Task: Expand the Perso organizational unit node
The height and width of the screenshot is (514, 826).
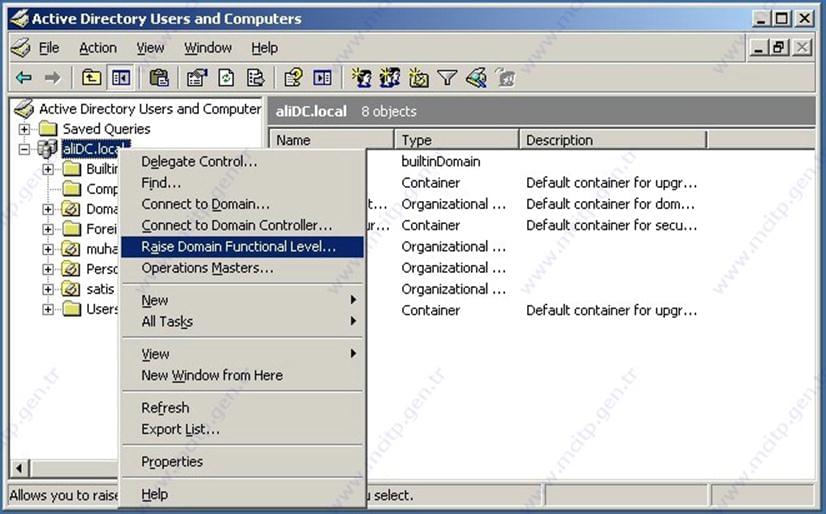Action: click(x=48, y=269)
